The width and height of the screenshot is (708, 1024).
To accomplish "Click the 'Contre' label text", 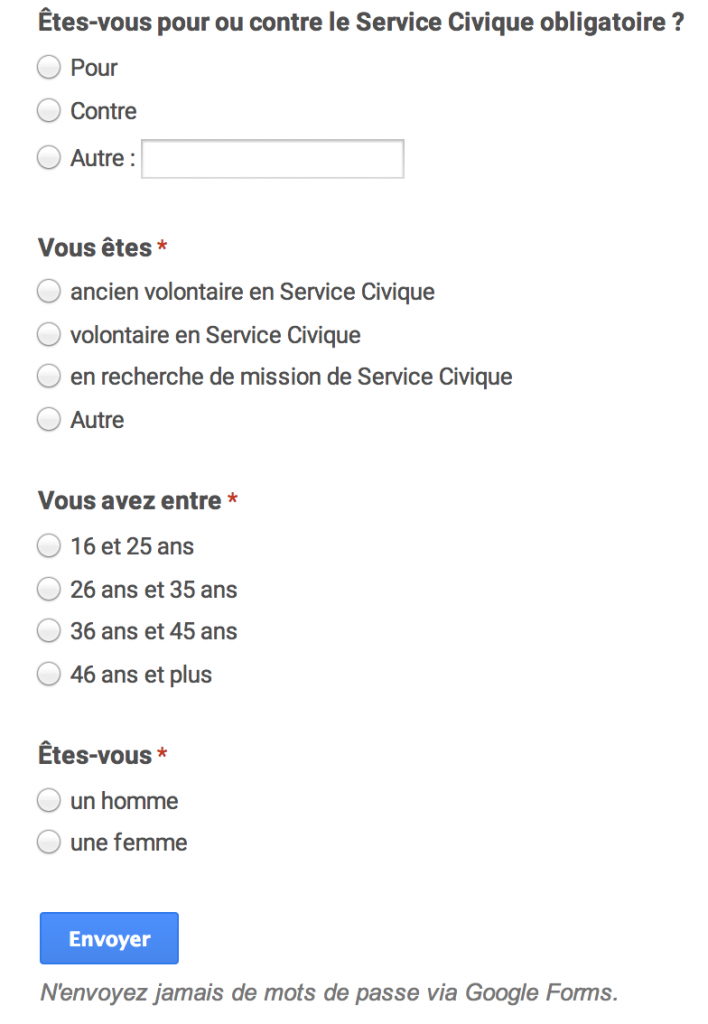I will click(103, 111).
